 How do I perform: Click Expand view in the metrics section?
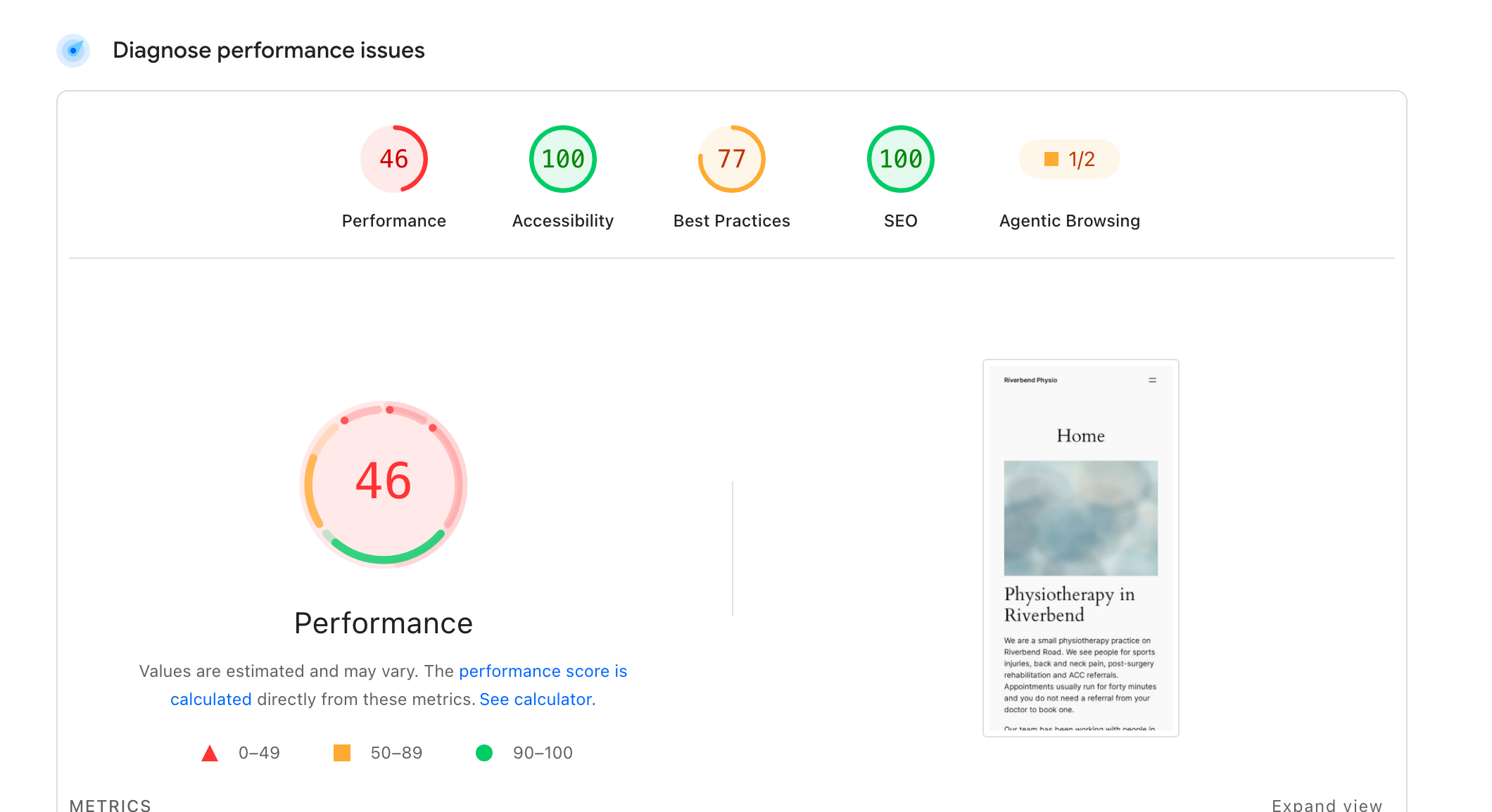(x=1327, y=805)
